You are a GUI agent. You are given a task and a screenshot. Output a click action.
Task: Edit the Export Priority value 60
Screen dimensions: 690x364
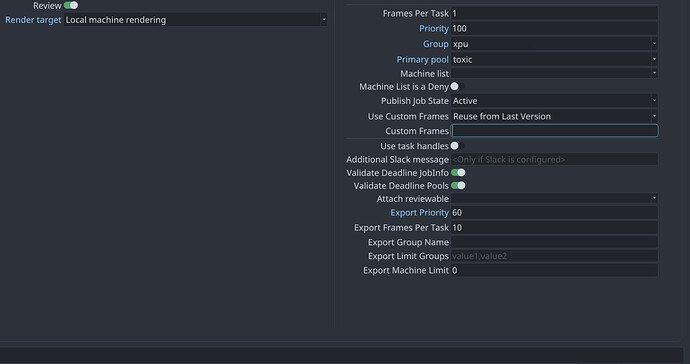coord(554,213)
